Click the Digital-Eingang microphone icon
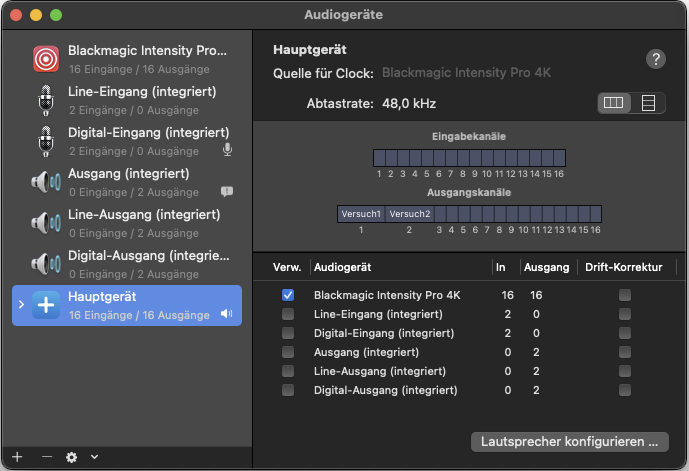The width and height of the screenshot is (689, 471). pos(46,141)
